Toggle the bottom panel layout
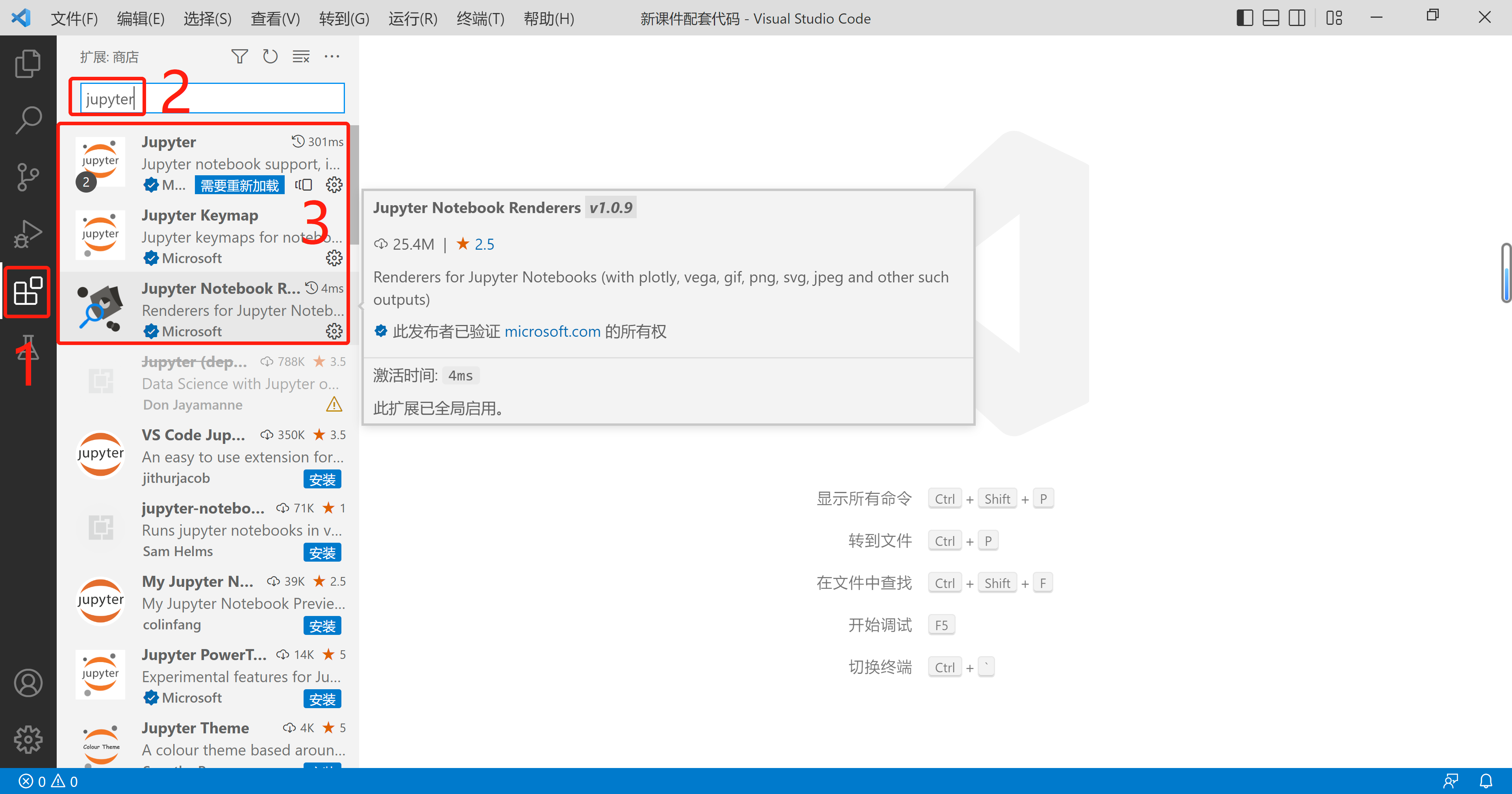Viewport: 1512px width, 794px height. click(x=1271, y=18)
